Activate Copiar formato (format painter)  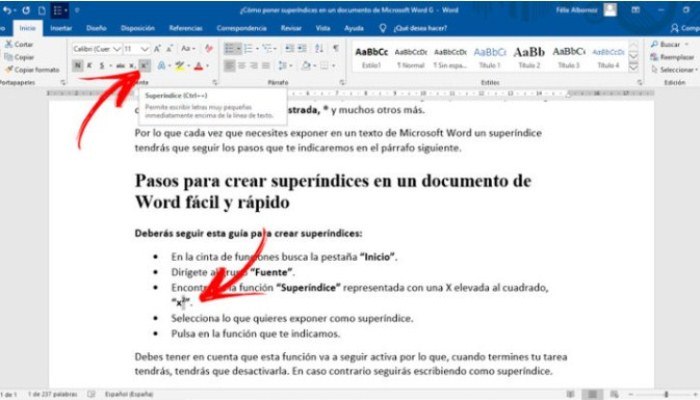(32, 70)
